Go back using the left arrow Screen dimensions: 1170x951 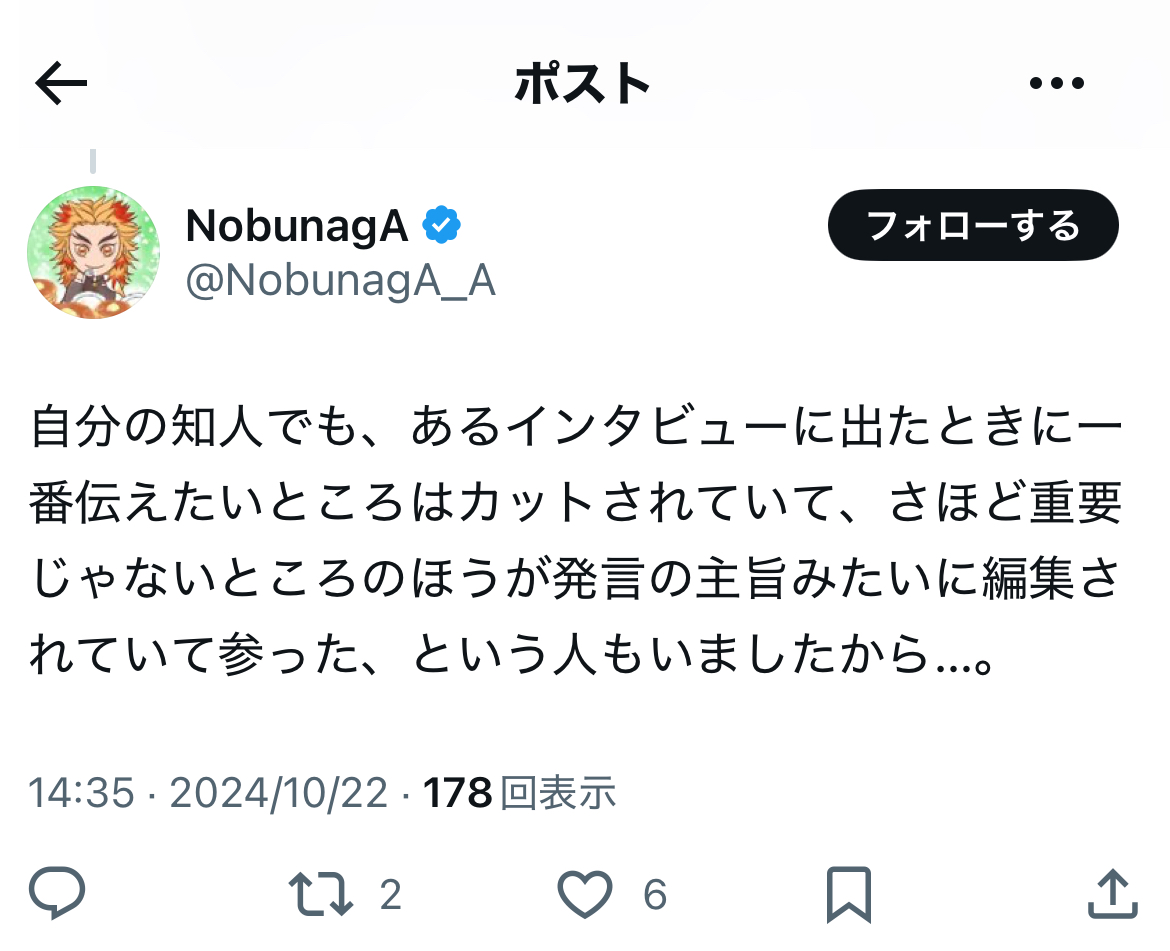click(61, 83)
